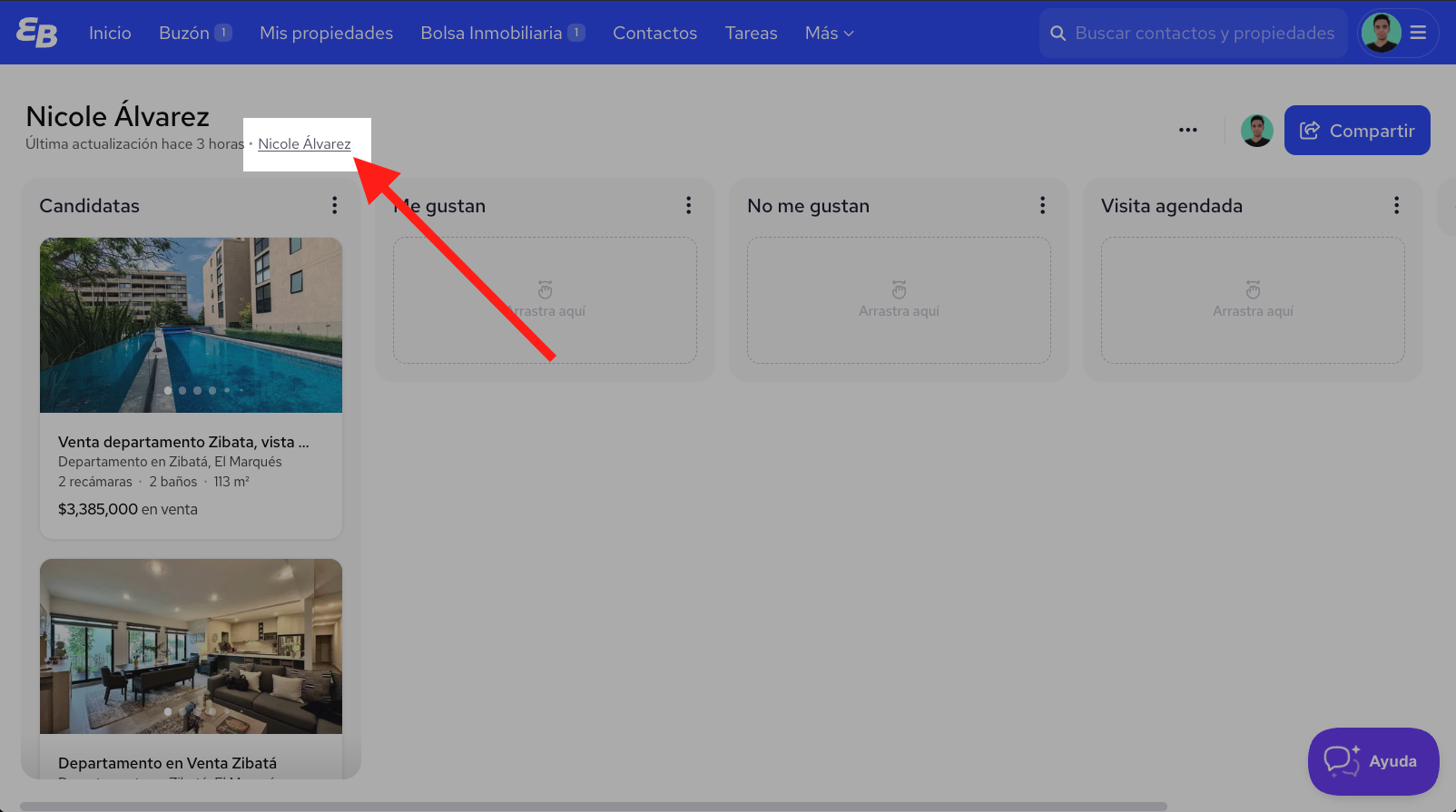This screenshot has width=1456, height=812.
Task: Follow the Nicole Álvarez contact link
Action: 304,143
